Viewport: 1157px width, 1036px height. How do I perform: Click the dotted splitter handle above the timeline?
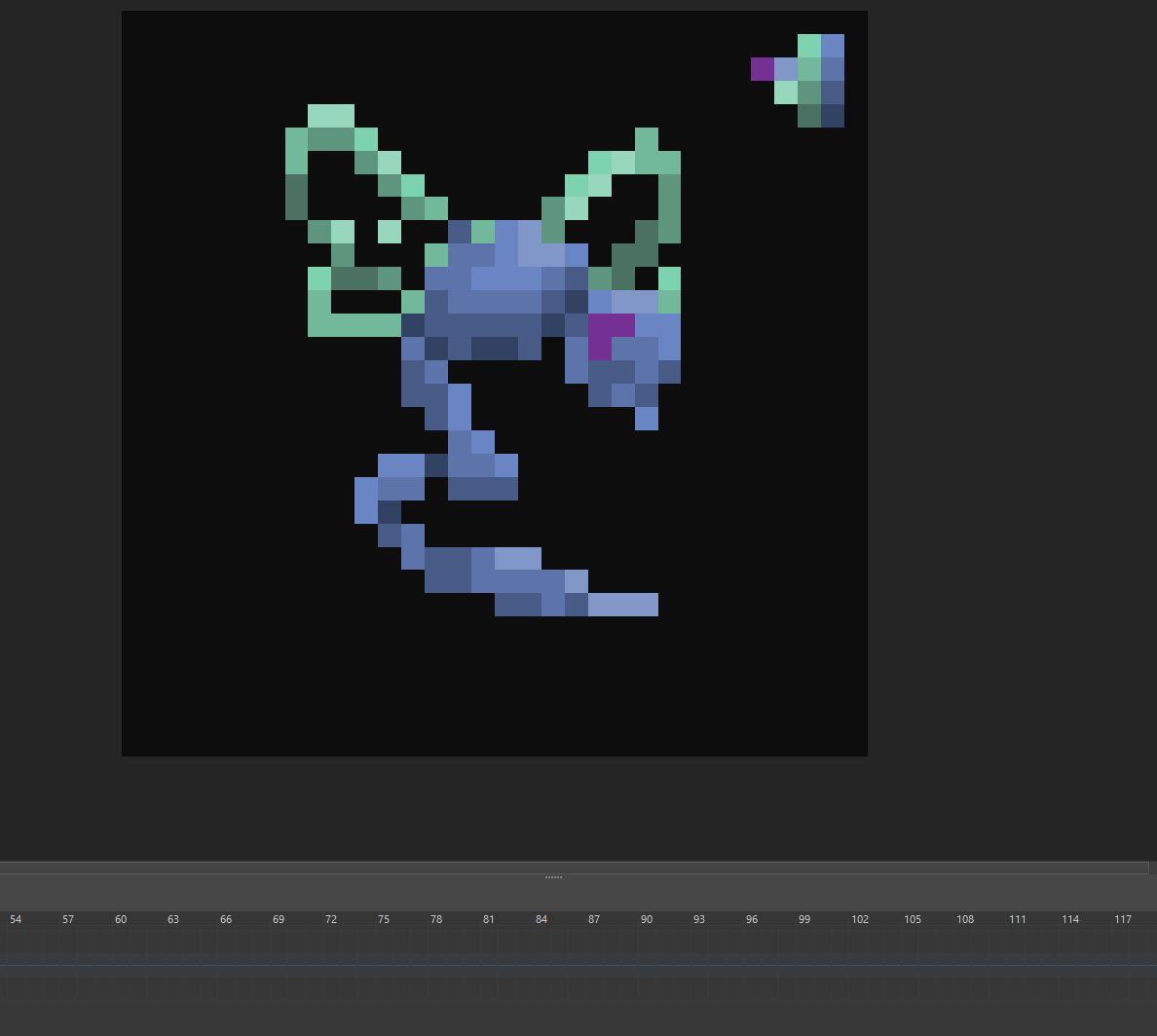pos(553,877)
